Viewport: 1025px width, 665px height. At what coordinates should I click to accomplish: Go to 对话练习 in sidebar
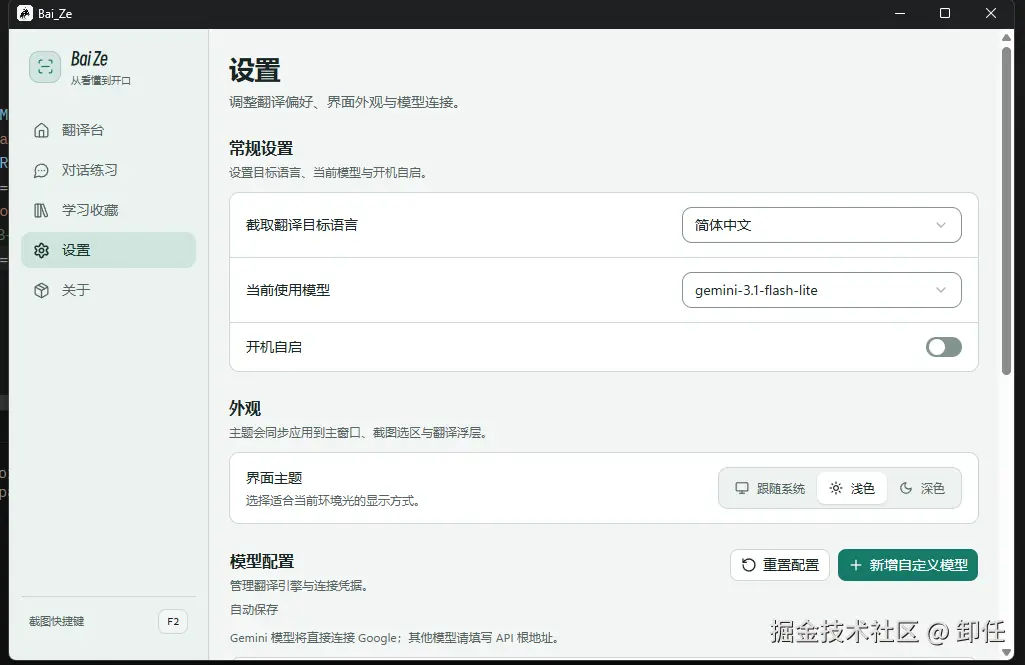pos(109,171)
